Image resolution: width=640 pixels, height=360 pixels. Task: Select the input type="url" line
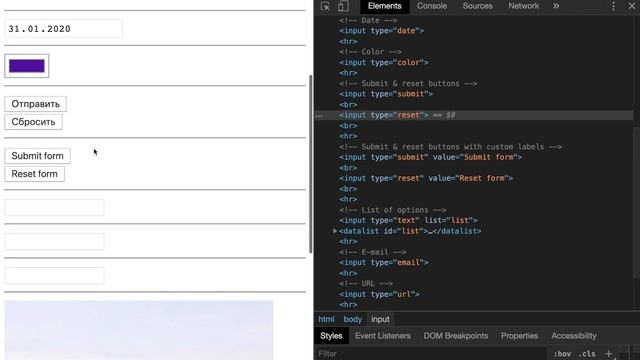coord(379,294)
